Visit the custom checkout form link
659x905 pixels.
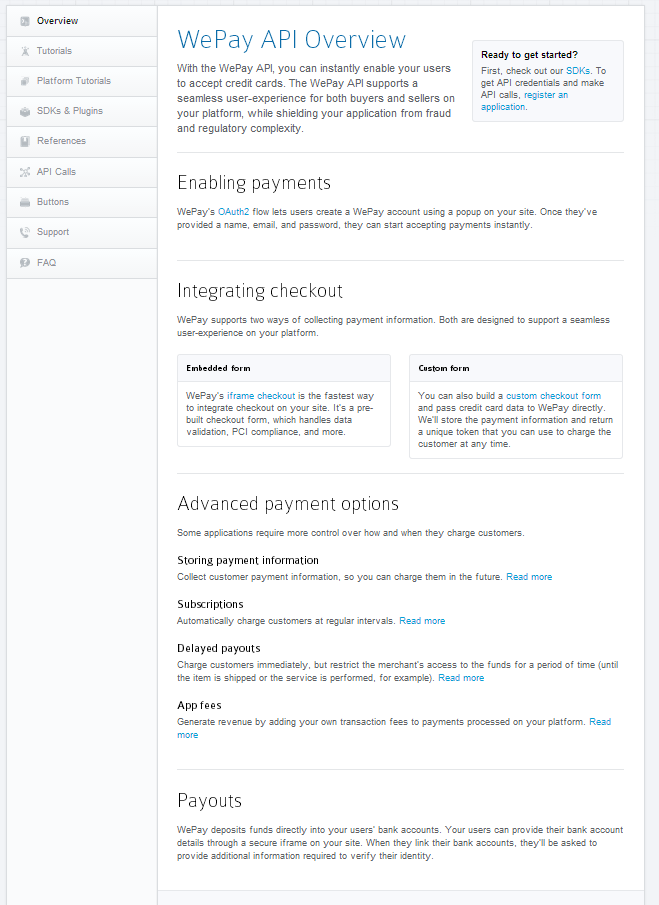553,396
